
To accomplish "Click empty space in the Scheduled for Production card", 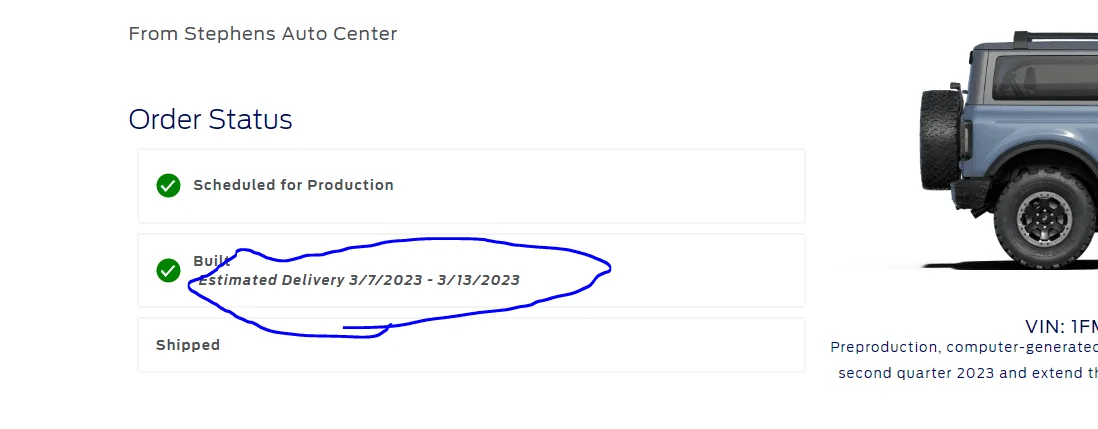I will pyautogui.click(x=595, y=185).
